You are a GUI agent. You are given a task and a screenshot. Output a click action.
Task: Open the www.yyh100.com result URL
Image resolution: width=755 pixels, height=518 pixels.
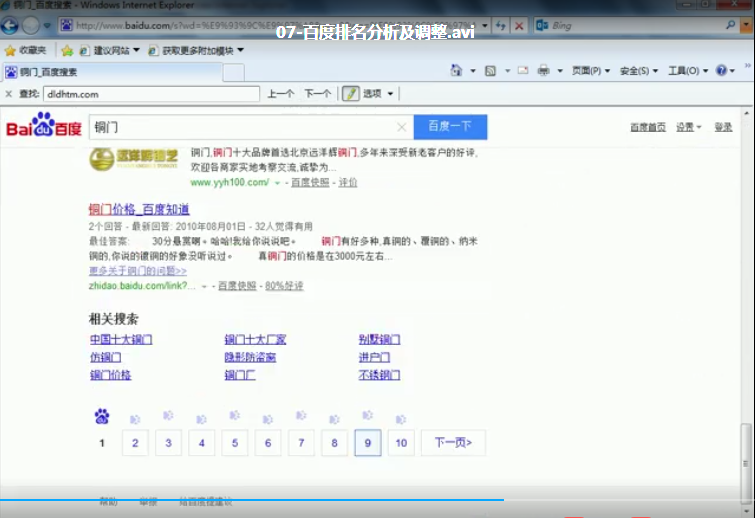click(x=230, y=182)
